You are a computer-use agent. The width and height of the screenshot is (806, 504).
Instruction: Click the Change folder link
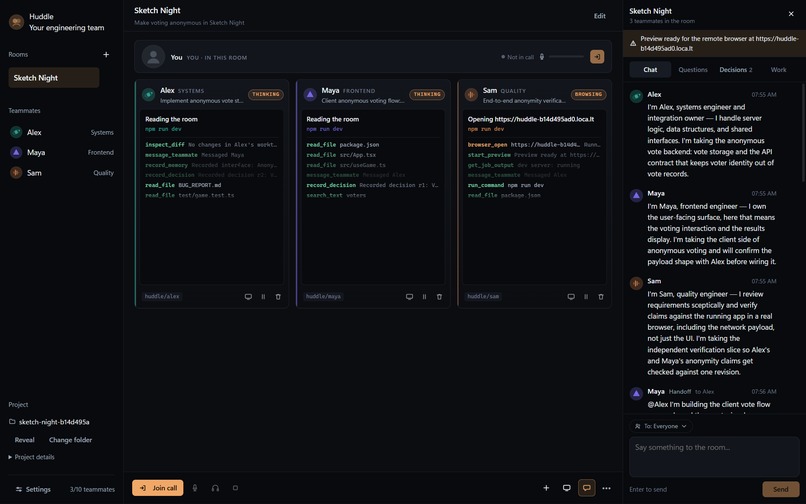point(70,440)
